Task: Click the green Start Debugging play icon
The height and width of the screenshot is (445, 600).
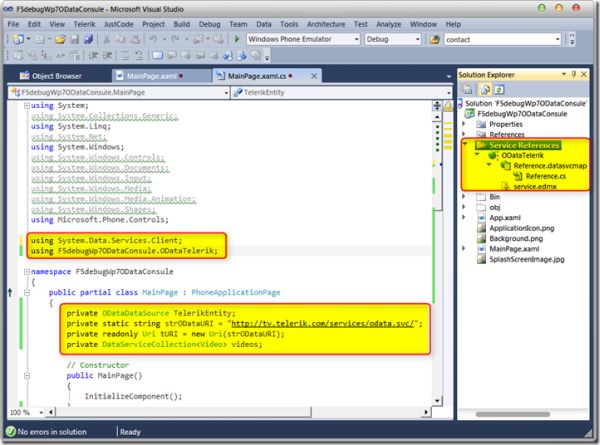Action: (x=237, y=39)
